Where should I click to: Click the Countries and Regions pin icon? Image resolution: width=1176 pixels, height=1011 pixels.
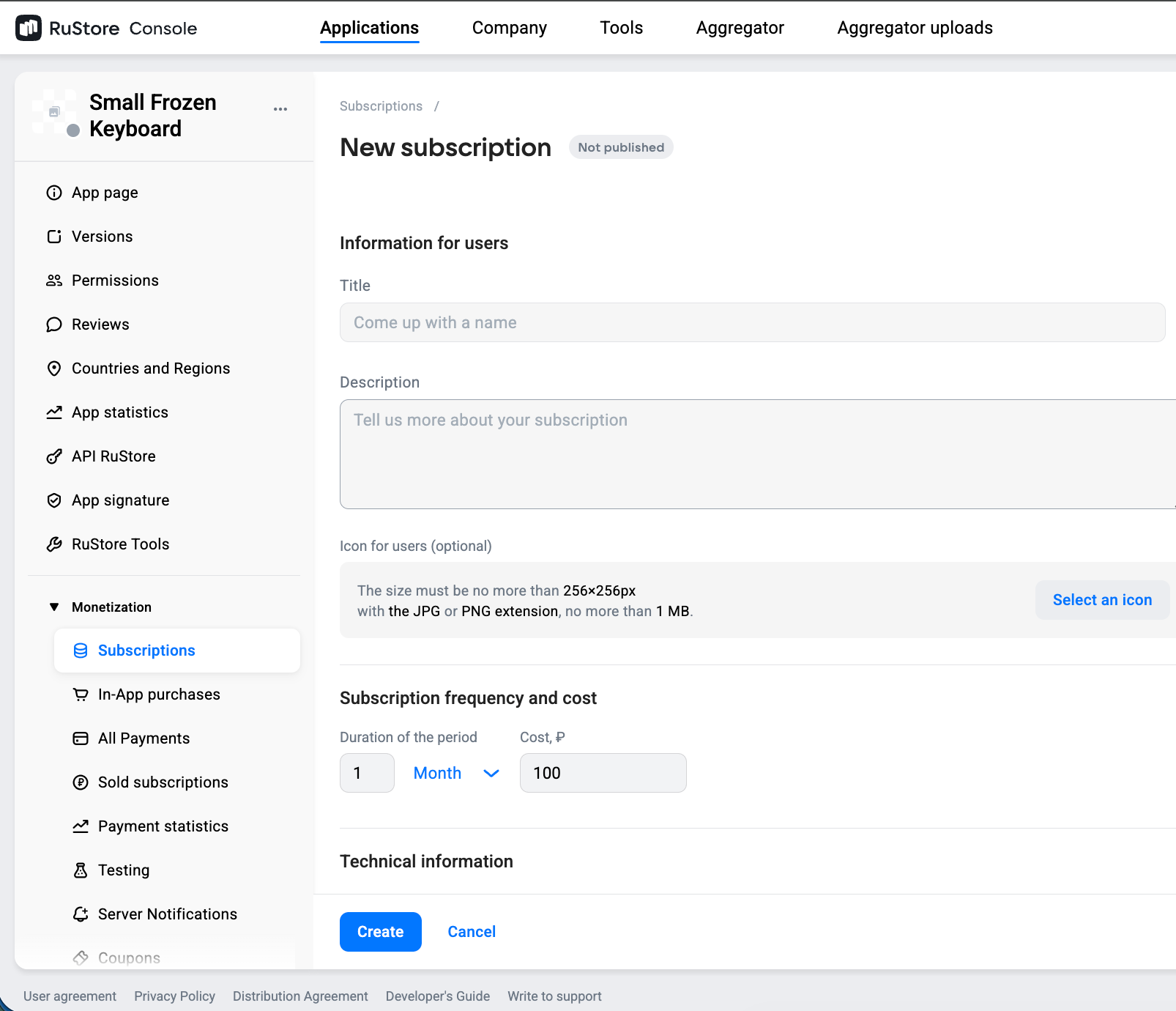coord(54,369)
